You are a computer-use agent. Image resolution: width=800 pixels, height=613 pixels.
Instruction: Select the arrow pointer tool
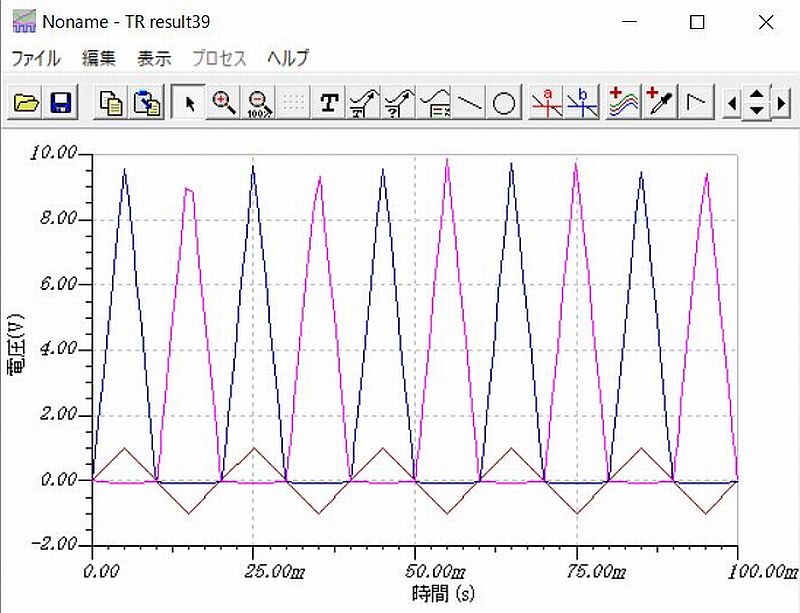(189, 103)
